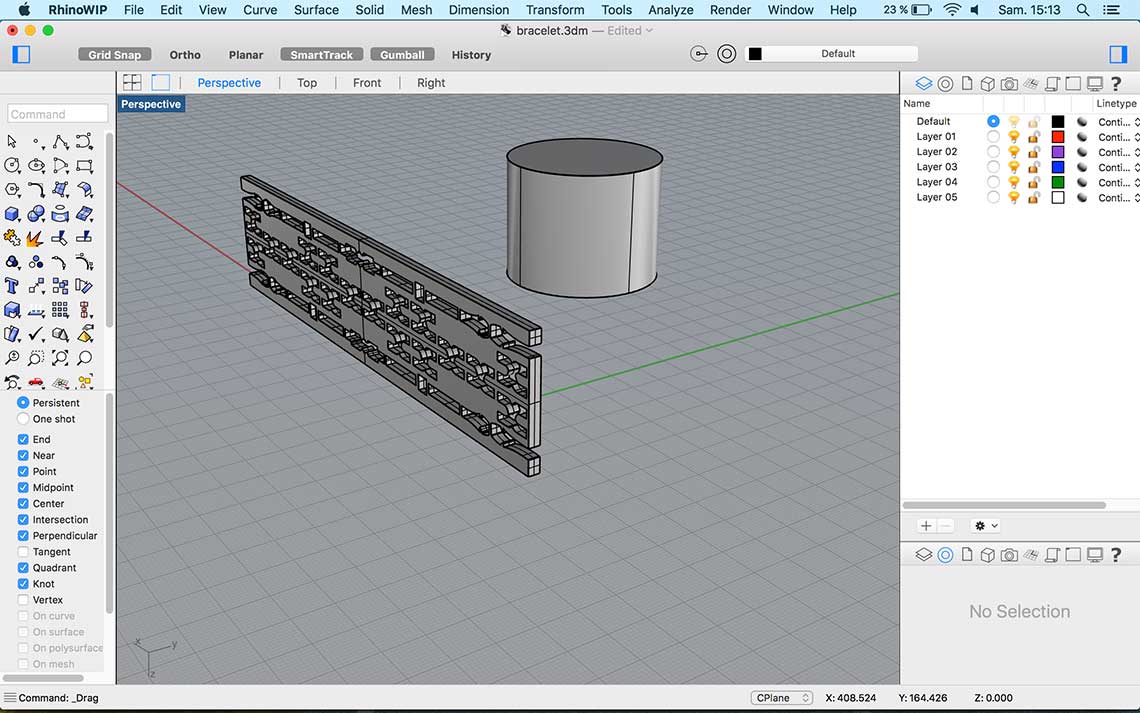Toggle the right sidebar button
The image size is (1140, 713).
pyautogui.click(x=1117, y=55)
